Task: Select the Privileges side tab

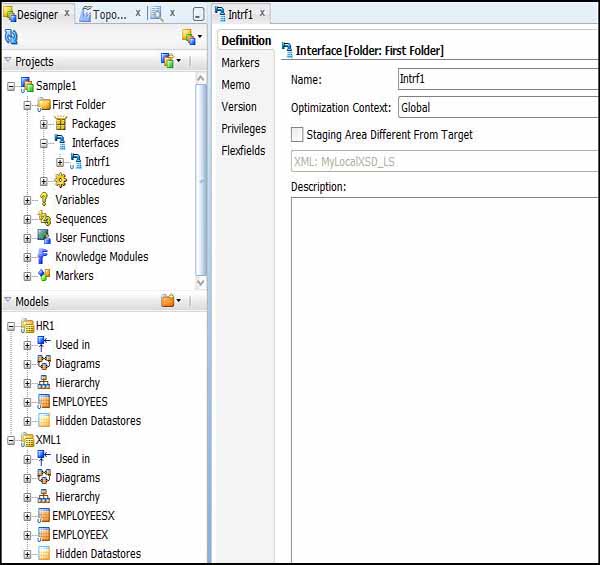Action: point(243,129)
